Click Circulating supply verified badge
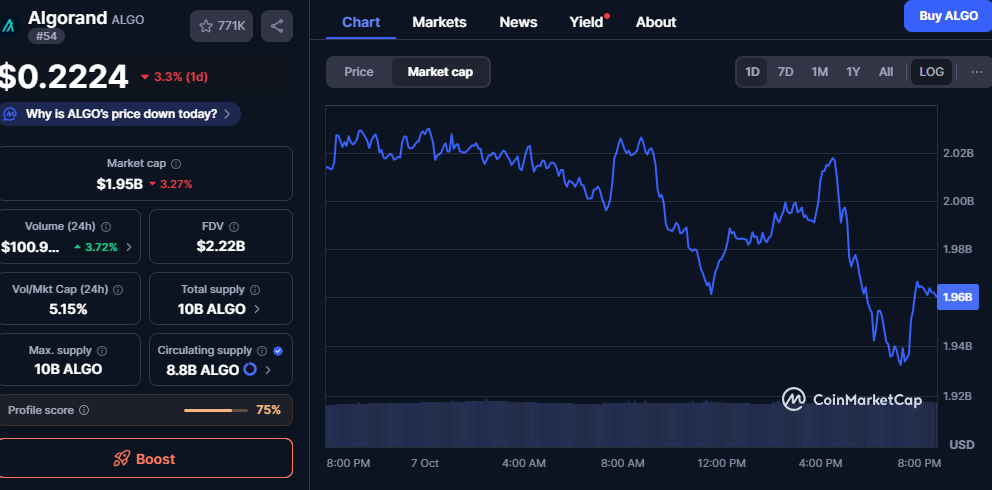Screen dimensions: 992x490 (277, 351)
